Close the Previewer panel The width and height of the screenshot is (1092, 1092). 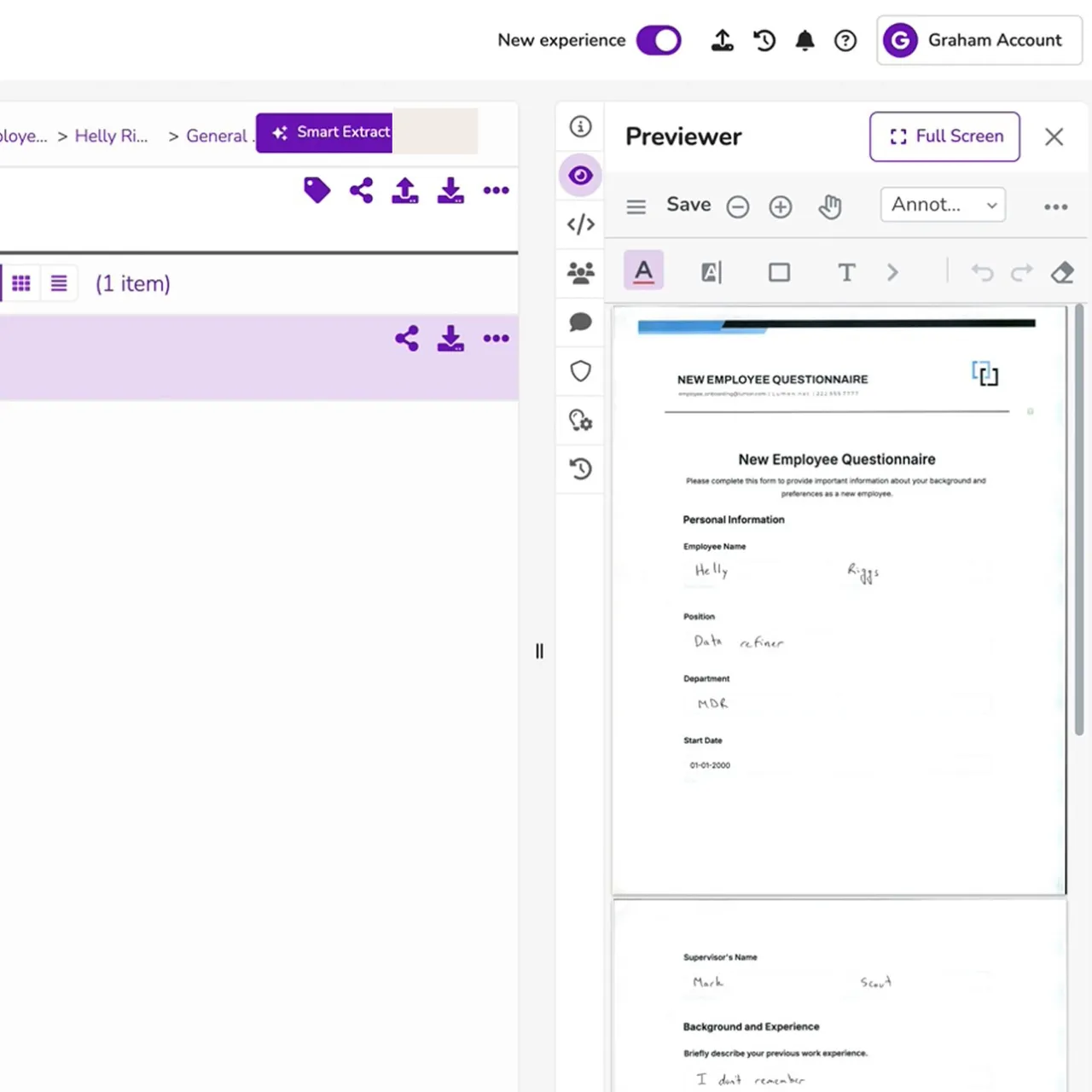(1054, 136)
